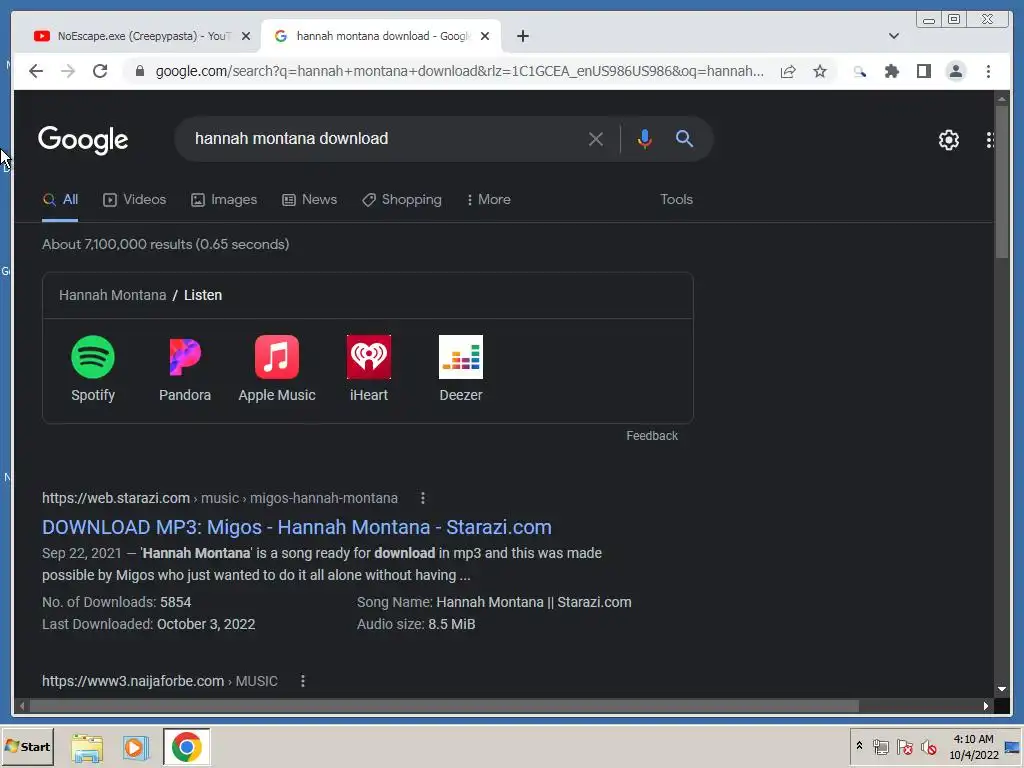Open the muted volume tray icon
Viewport: 1024px width, 768px height.
928,746
